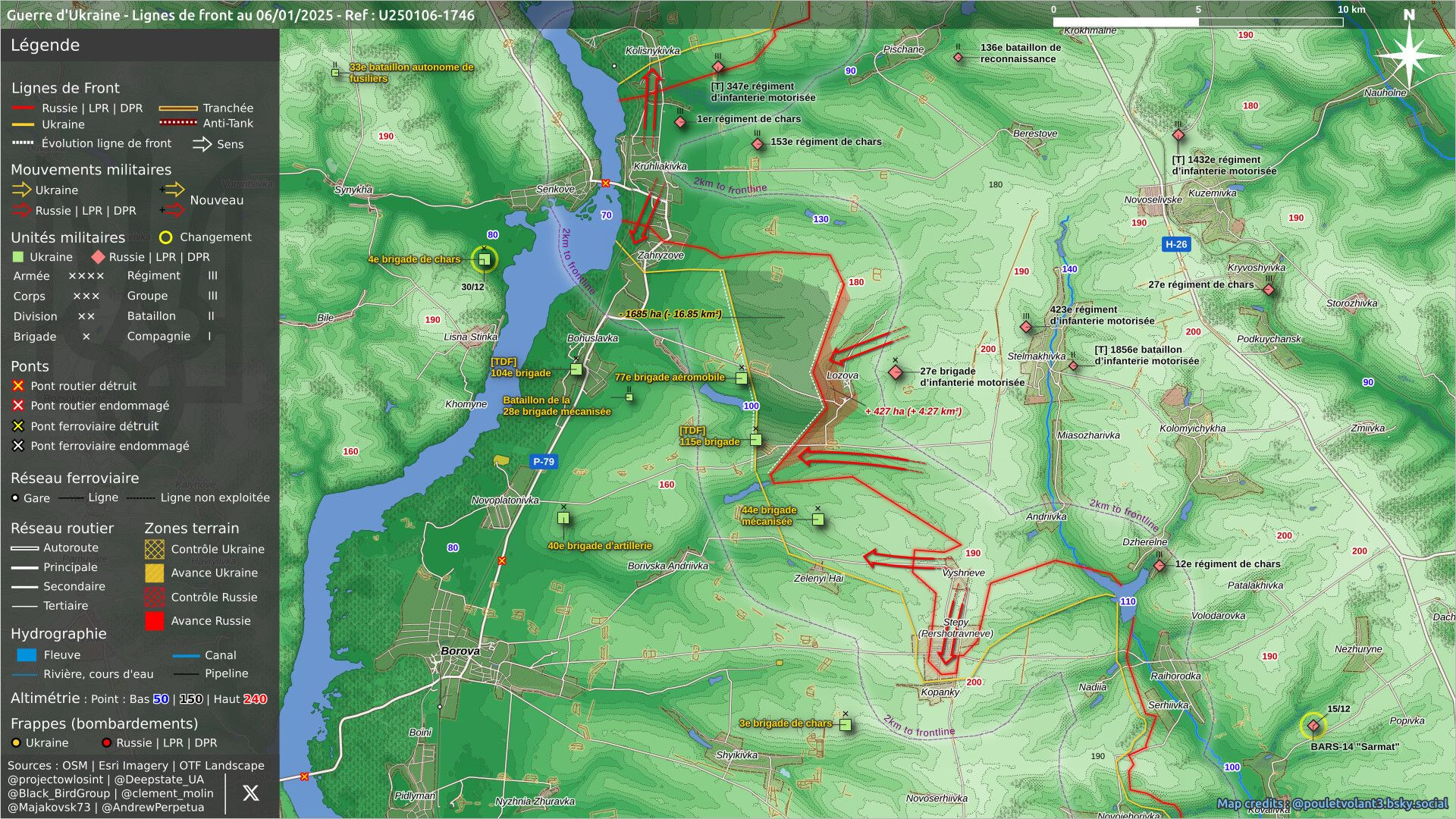Click the Borivska Andriivka village label
1456x819 pixels.
click(x=667, y=566)
